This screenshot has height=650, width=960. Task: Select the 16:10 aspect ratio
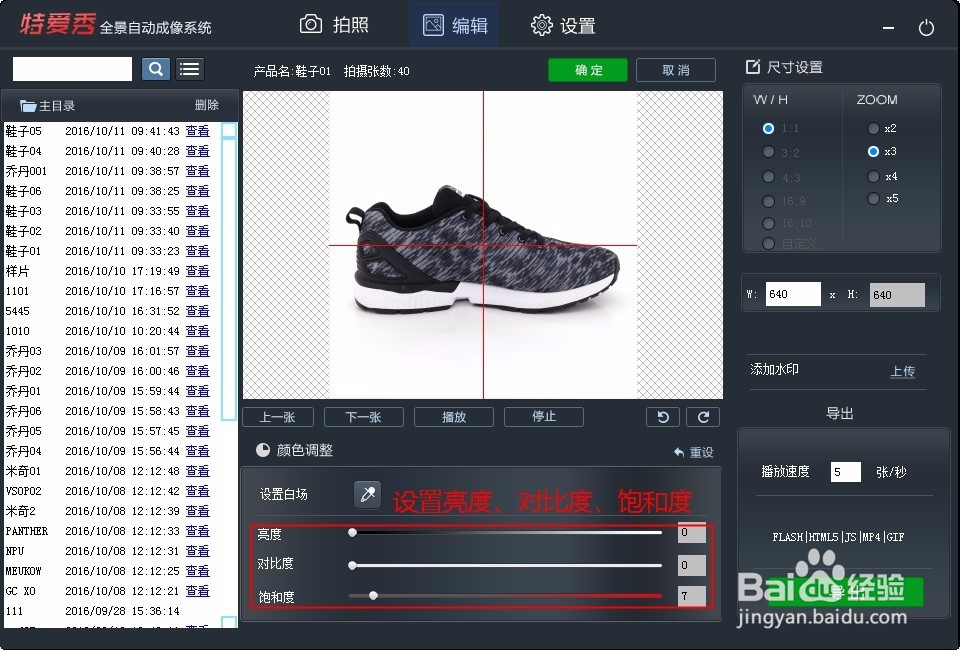768,223
